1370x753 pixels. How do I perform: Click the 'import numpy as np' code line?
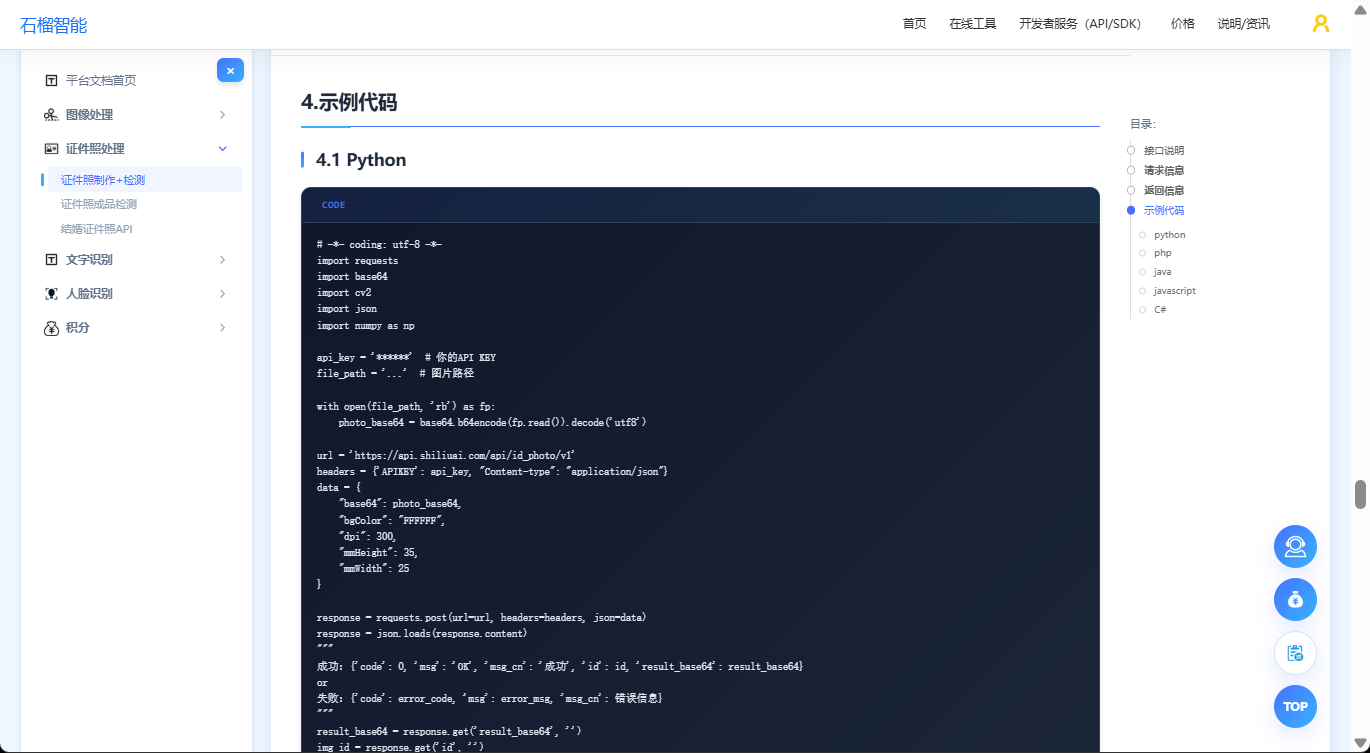click(366, 325)
